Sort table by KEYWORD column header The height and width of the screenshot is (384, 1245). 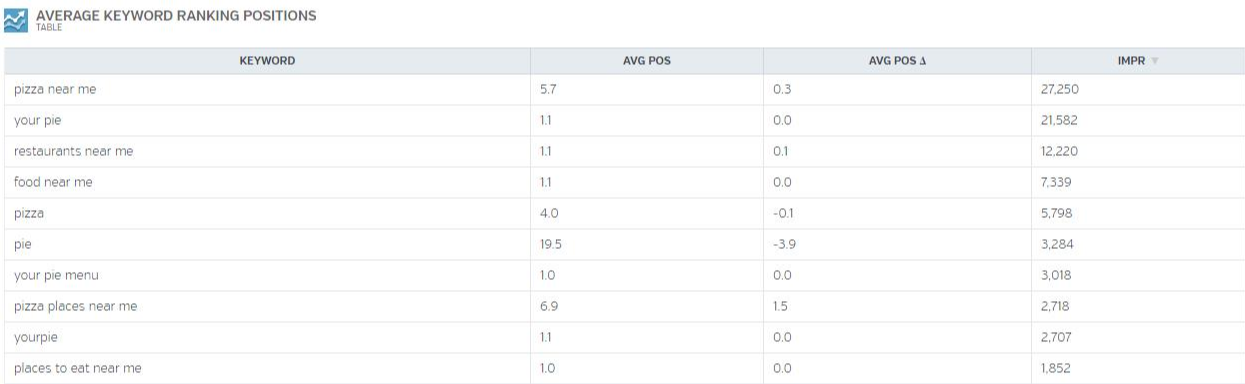[267, 61]
